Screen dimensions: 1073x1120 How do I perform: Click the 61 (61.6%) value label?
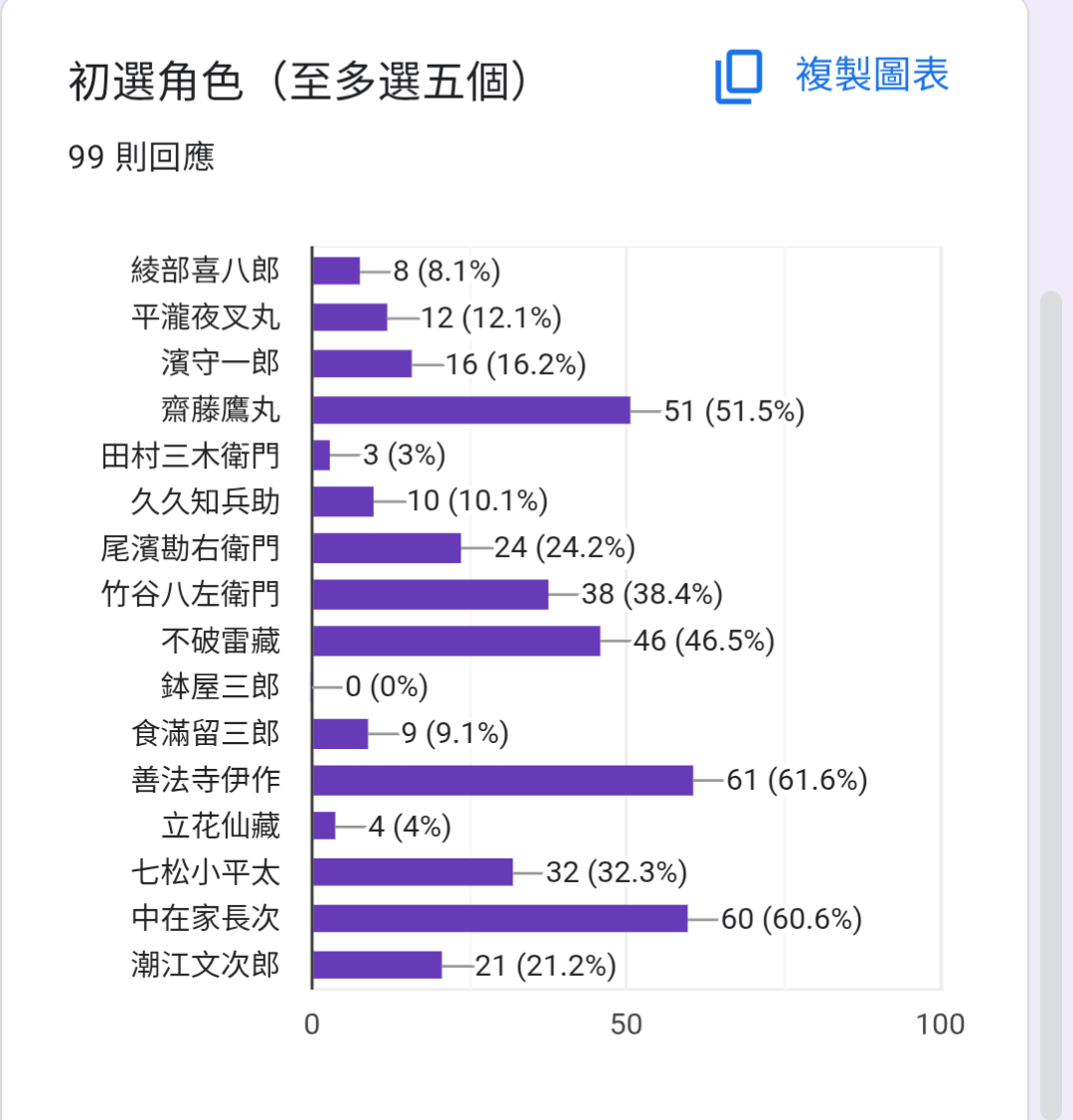pyautogui.click(x=798, y=780)
